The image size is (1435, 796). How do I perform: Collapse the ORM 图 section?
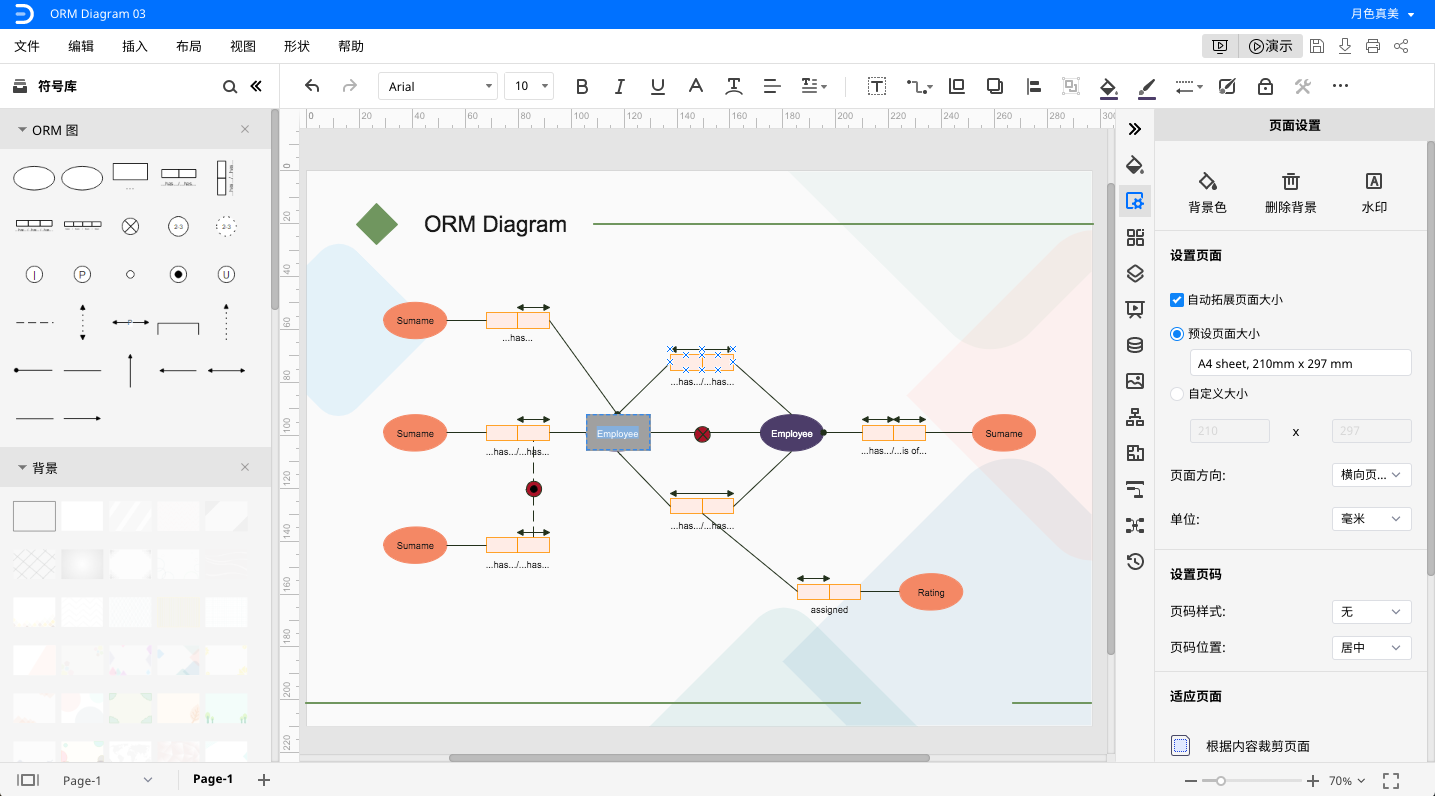pos(22,130)
